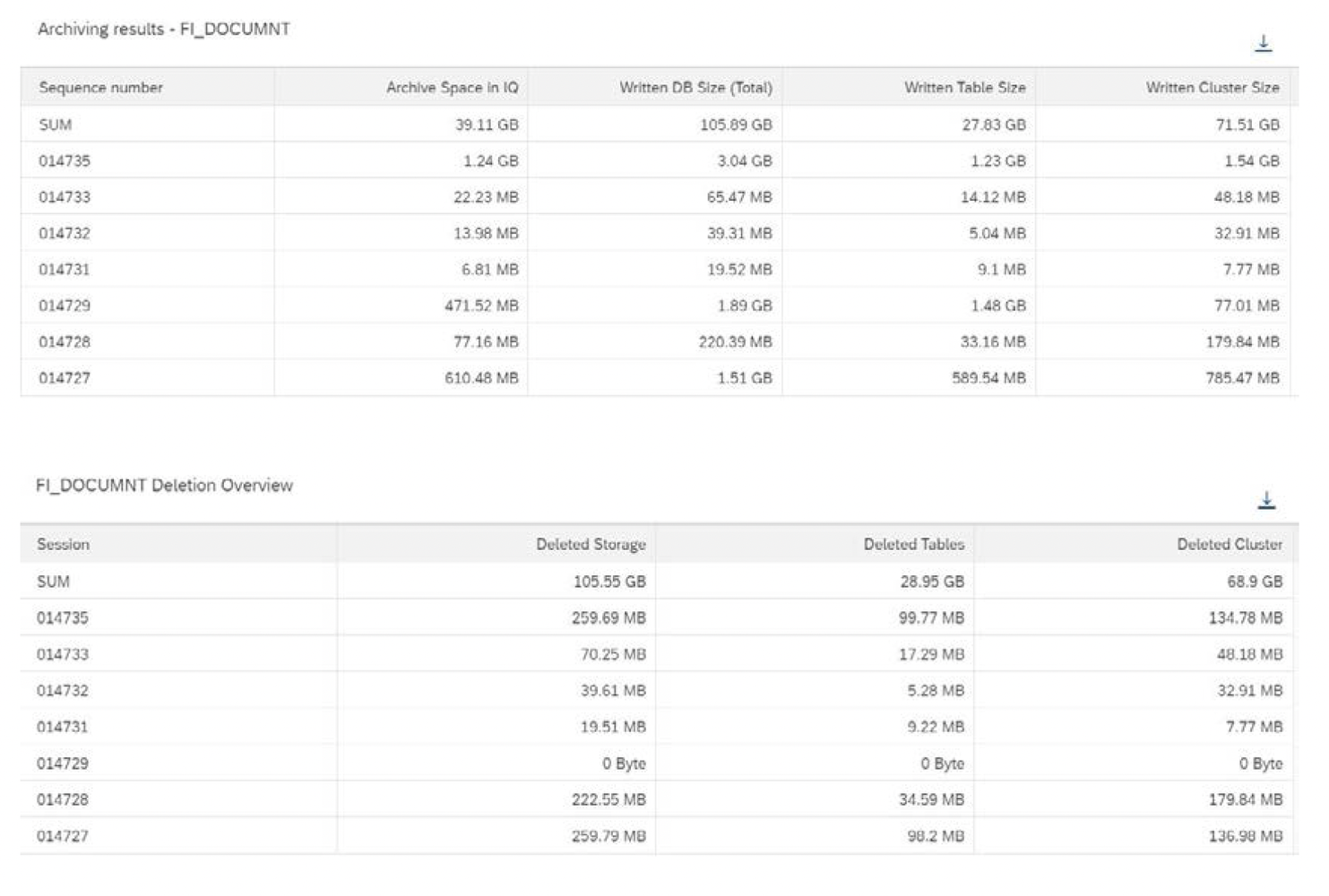Click the Session column header

pos(64,545)
